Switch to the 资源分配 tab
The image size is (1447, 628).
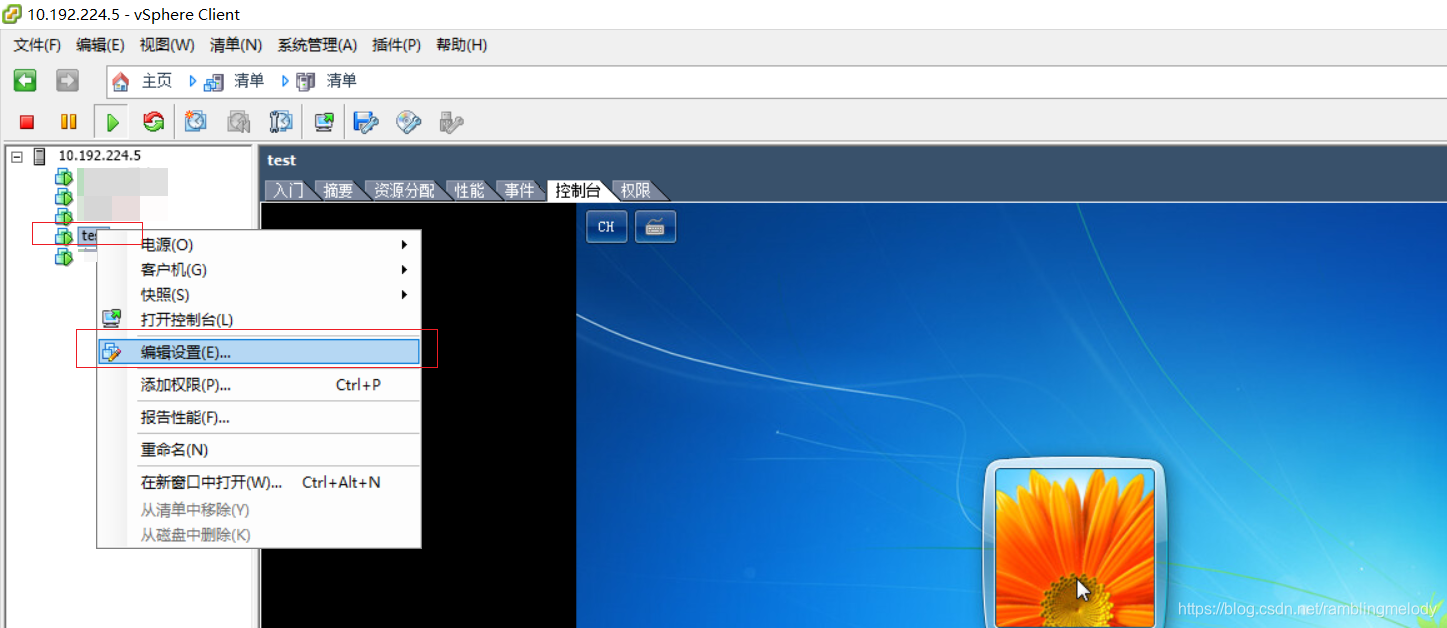click(x=405, y=191)
